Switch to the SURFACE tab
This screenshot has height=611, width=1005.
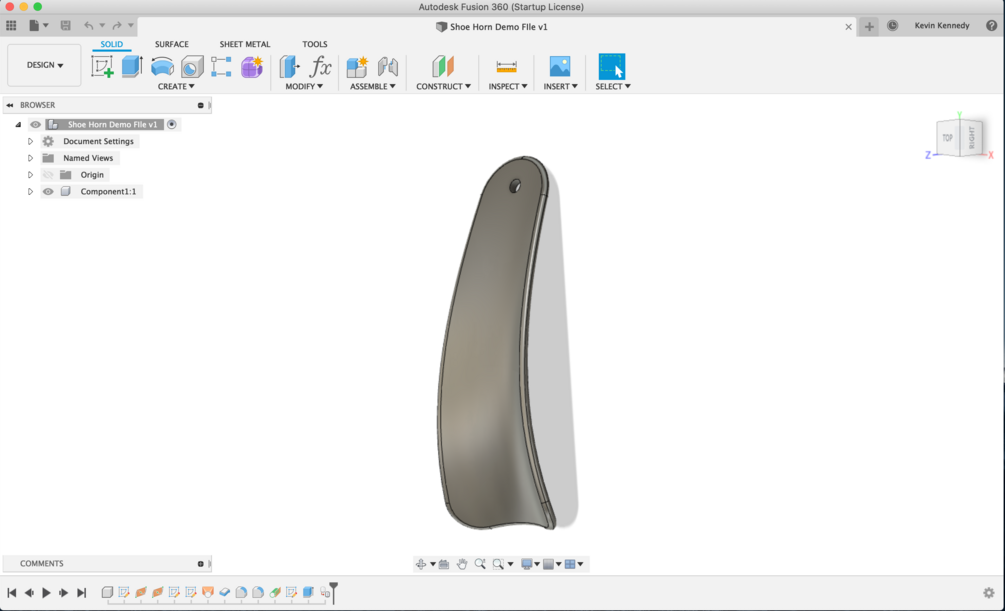click(x=172, y=44)
